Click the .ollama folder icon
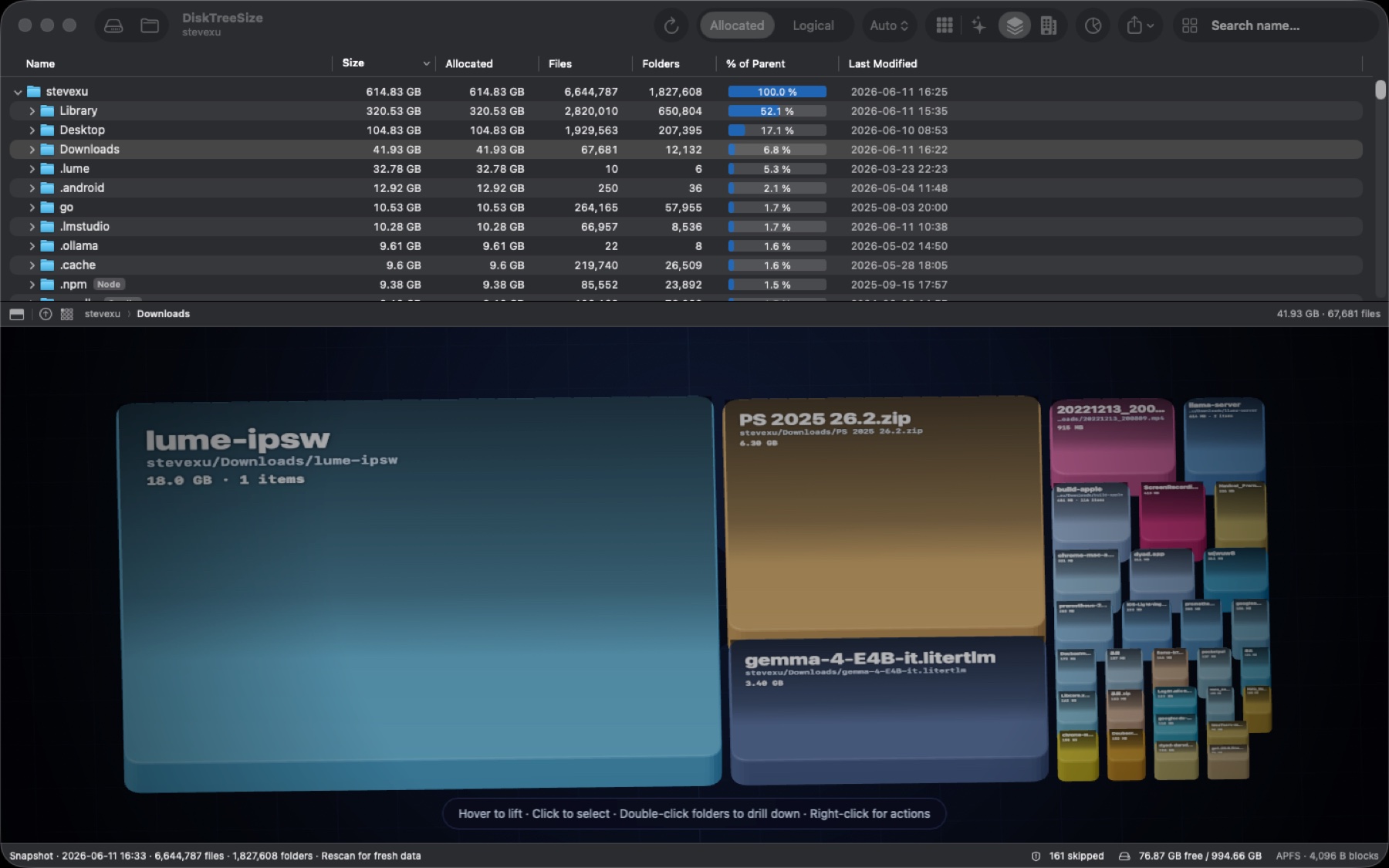The height and width of the screenshot is (868, 1389). pos(47,245)
